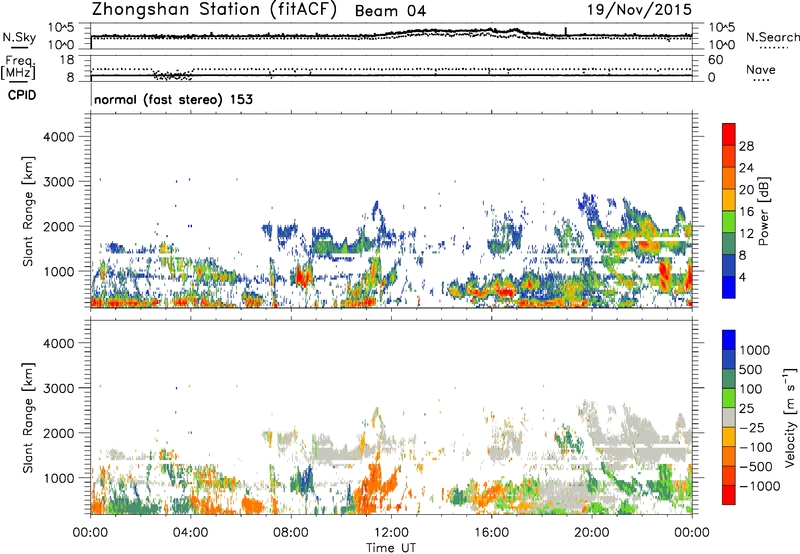
Task: Click the "16:00" time axis label
Action: tap(491, 533)
